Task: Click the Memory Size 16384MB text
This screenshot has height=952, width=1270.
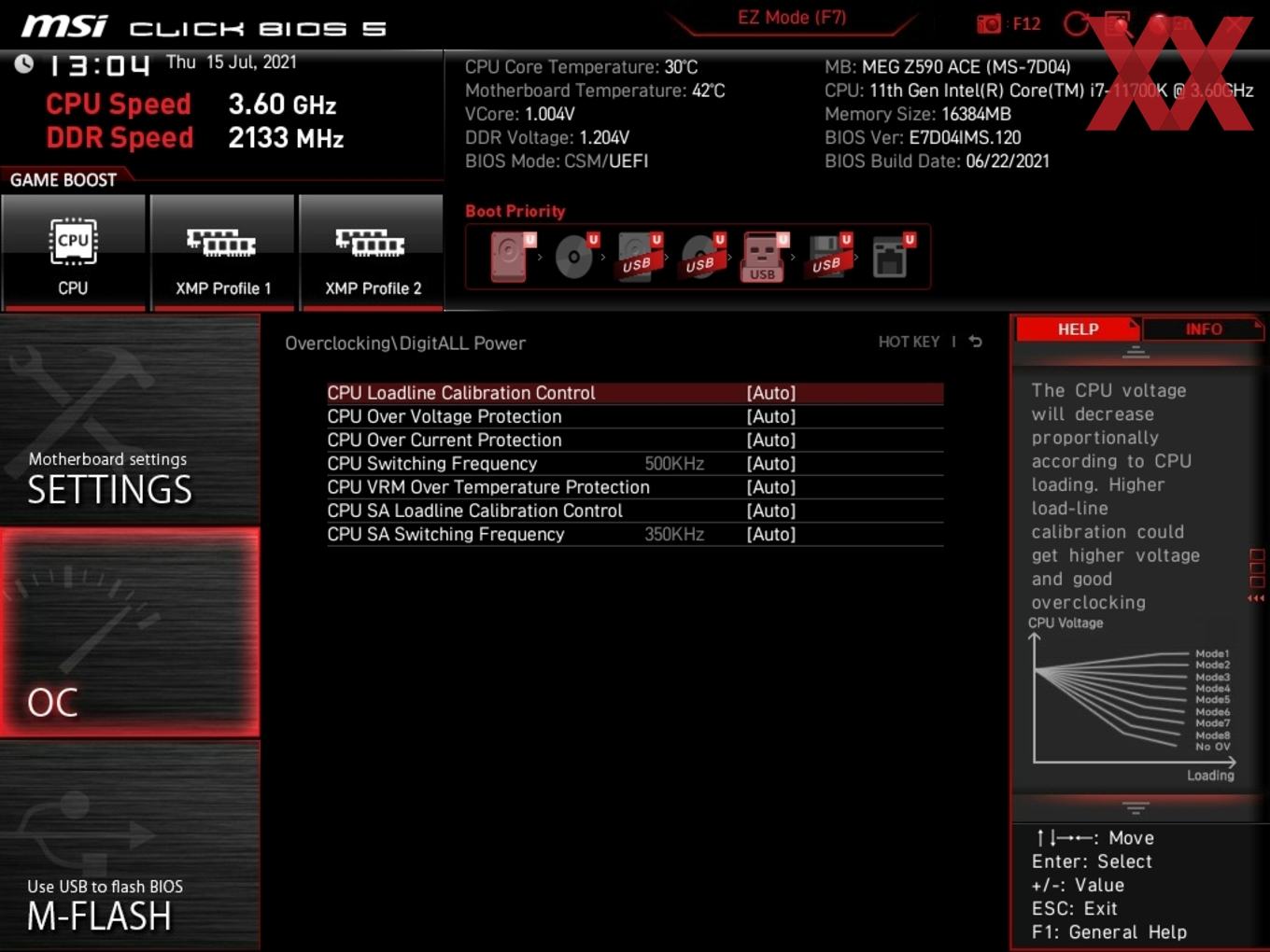Action: (x=918, y=114)
